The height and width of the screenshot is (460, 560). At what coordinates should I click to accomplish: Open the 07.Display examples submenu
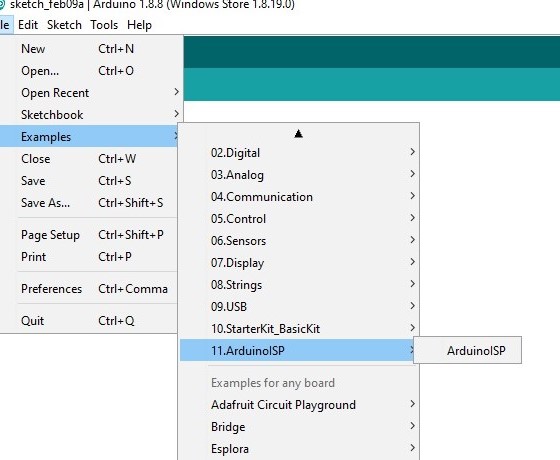tap(299, 263)
